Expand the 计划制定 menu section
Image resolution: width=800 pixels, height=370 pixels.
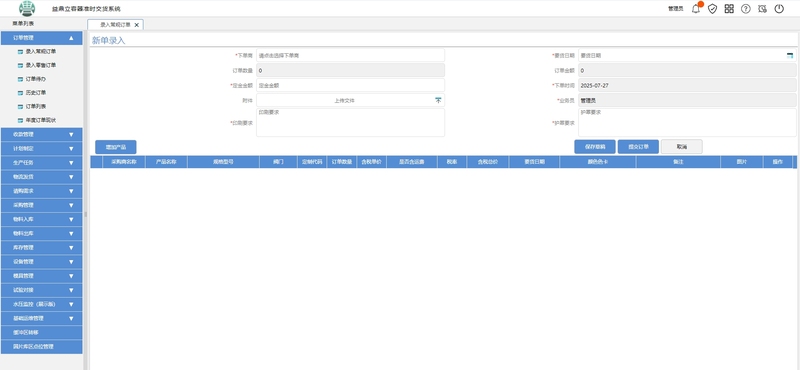41,149
